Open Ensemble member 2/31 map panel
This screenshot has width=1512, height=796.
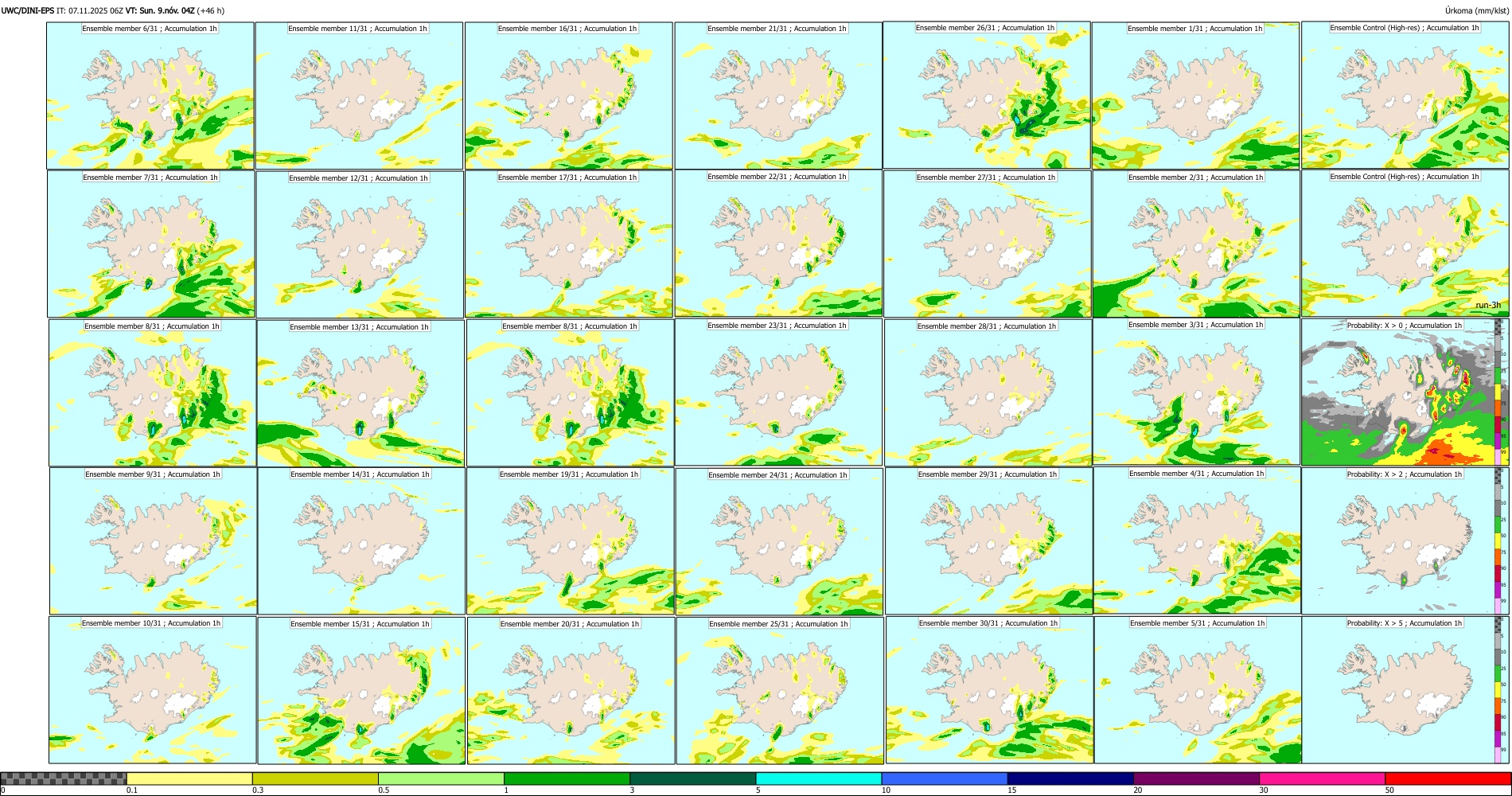click(1196, 244)
